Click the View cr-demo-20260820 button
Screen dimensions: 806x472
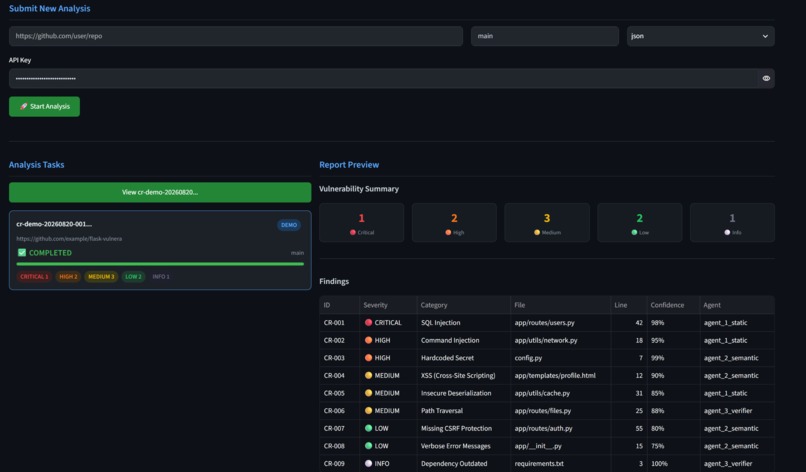click(x=160, y=192)
